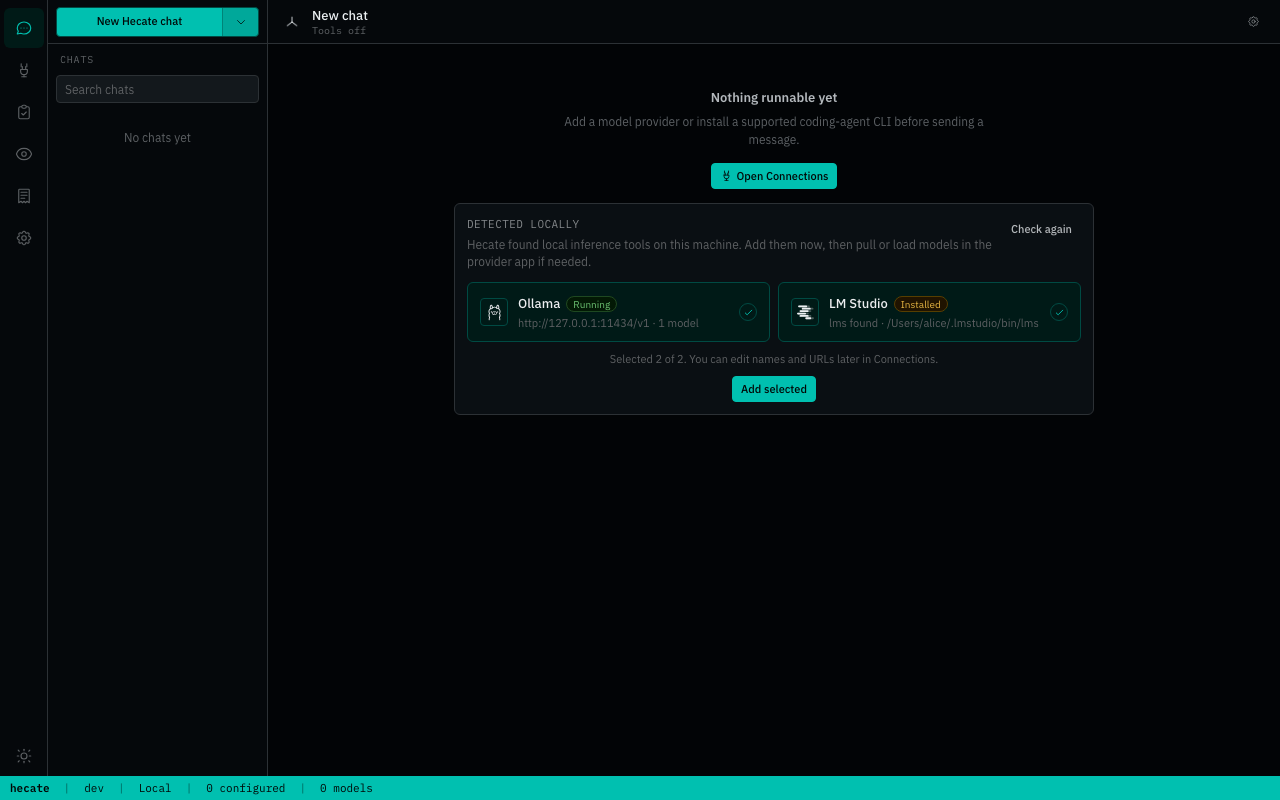Open the Chats sidebar icon

coord(24,28)
